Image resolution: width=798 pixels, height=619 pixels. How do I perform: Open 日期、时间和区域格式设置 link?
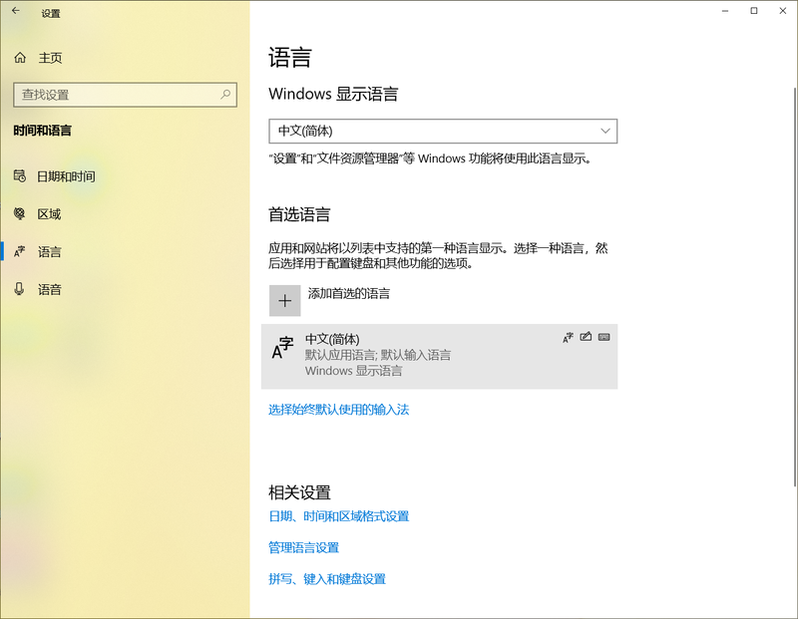click(x=339, y=517)
